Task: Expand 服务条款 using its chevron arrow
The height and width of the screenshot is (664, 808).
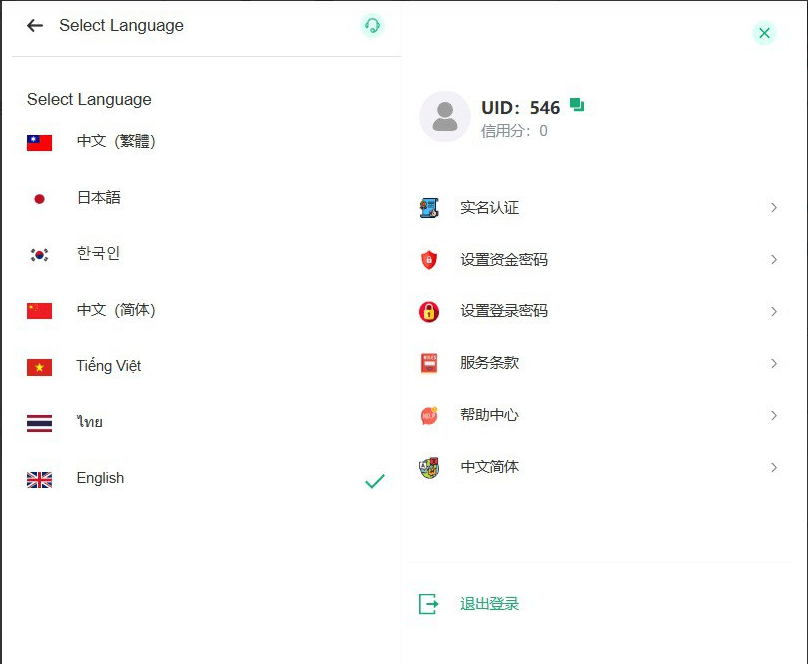Action: click(x=774, y=363)
